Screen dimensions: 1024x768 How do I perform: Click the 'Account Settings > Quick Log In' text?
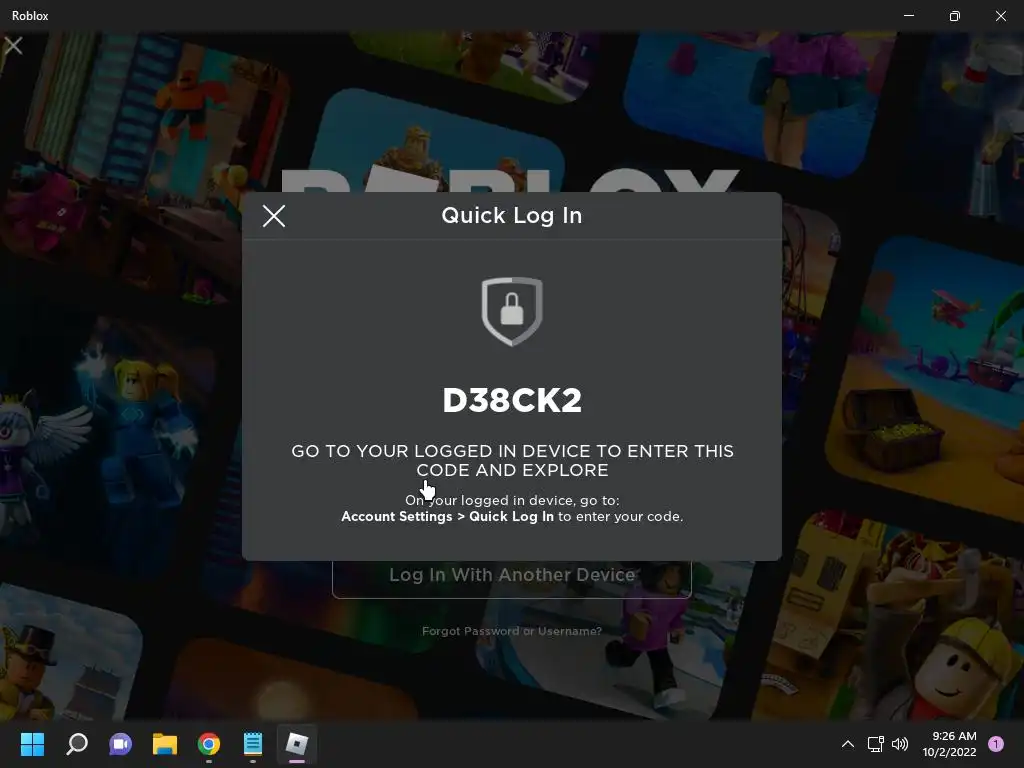tap(447, 517)
